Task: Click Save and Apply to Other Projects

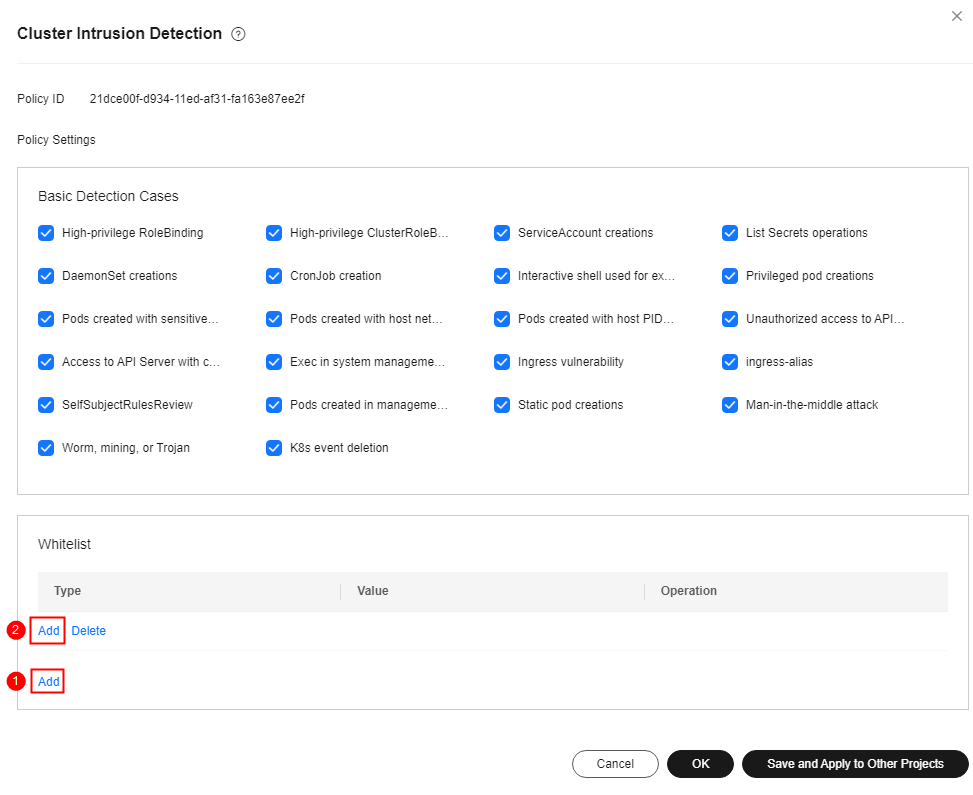Action: pyautogui.click(x=855, y=763)
